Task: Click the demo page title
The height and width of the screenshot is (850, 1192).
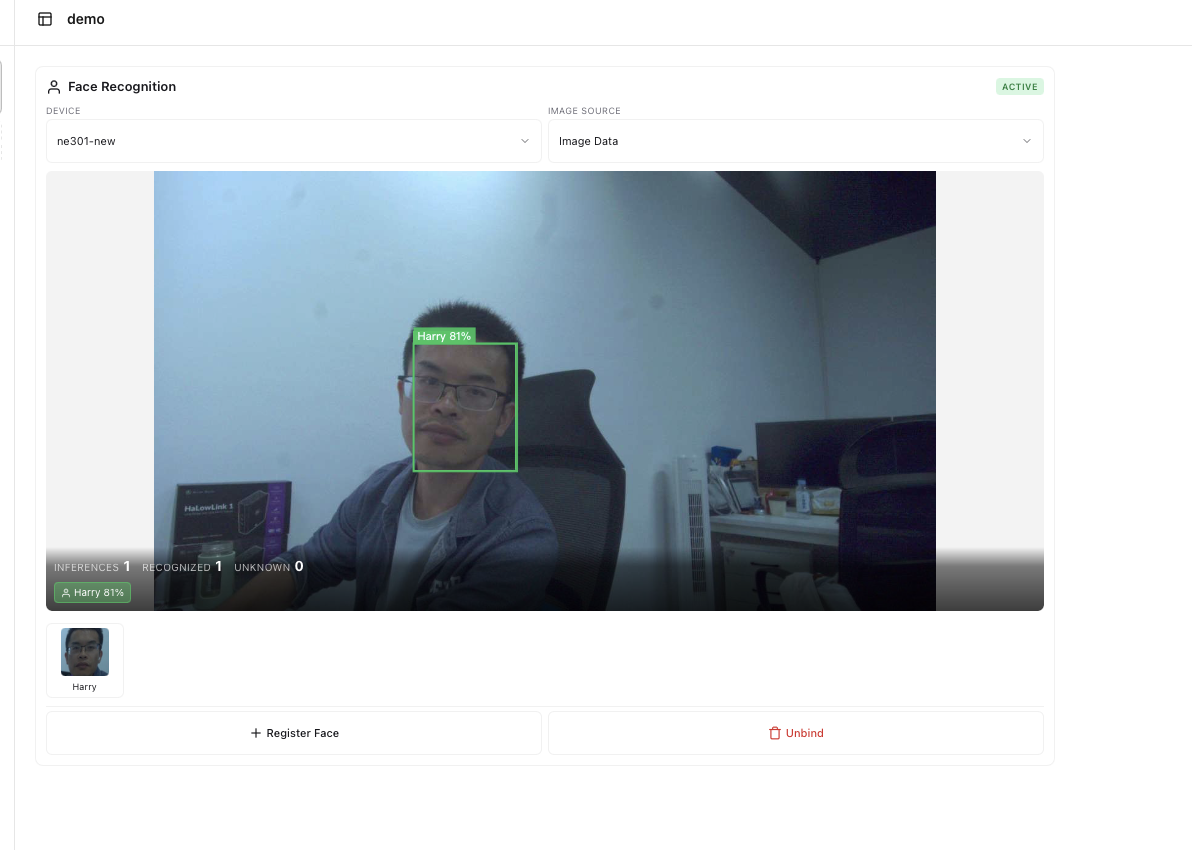Action: [86, 19]
